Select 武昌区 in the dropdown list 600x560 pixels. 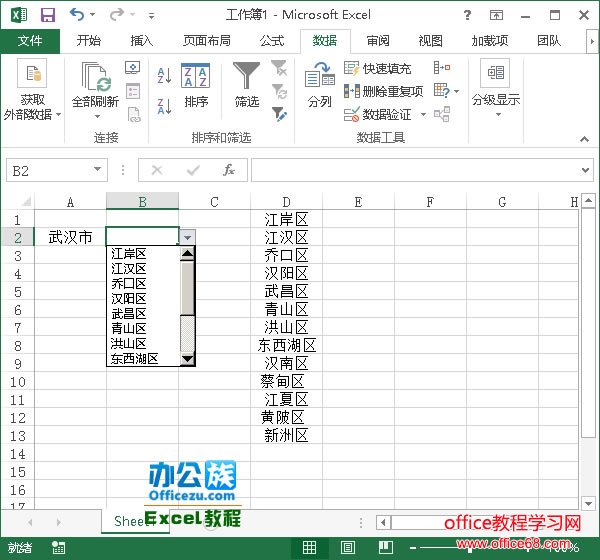pos(129,313)
